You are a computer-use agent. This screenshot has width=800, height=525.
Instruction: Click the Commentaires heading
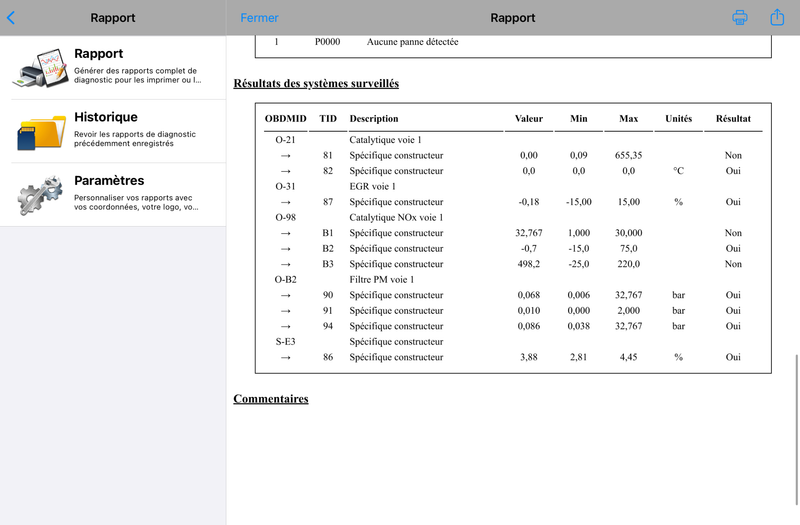pyautogui.click(x=271, y=398)
